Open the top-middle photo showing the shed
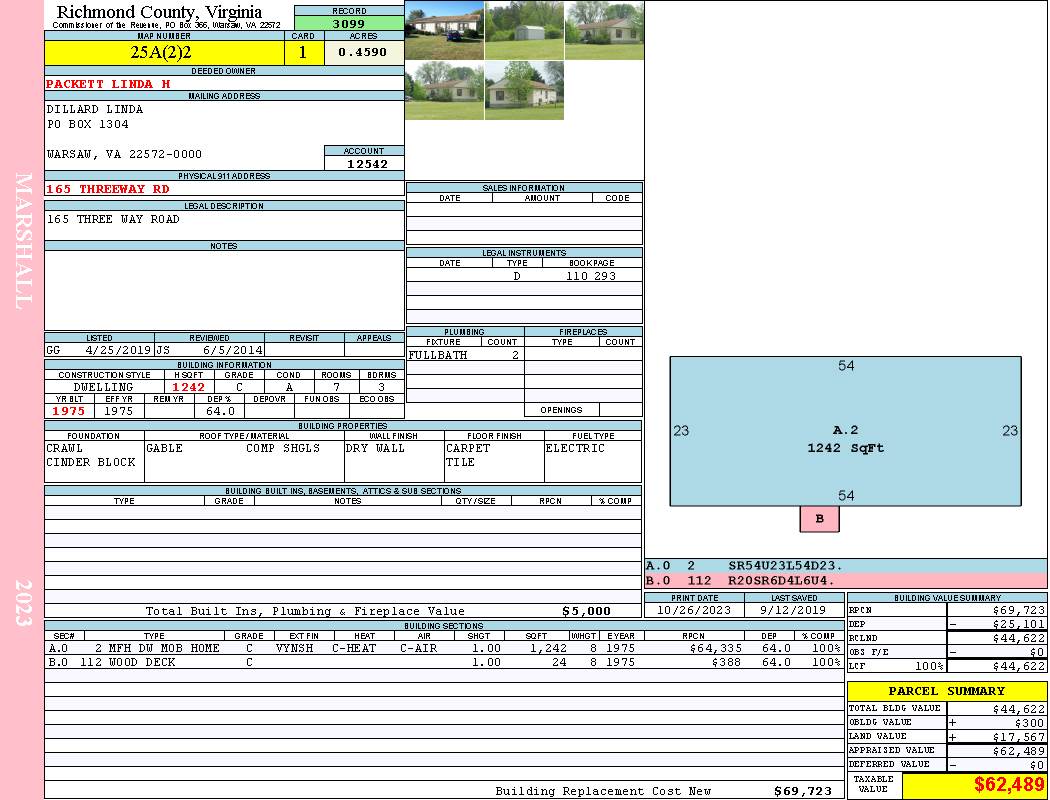 pos(524,29)
